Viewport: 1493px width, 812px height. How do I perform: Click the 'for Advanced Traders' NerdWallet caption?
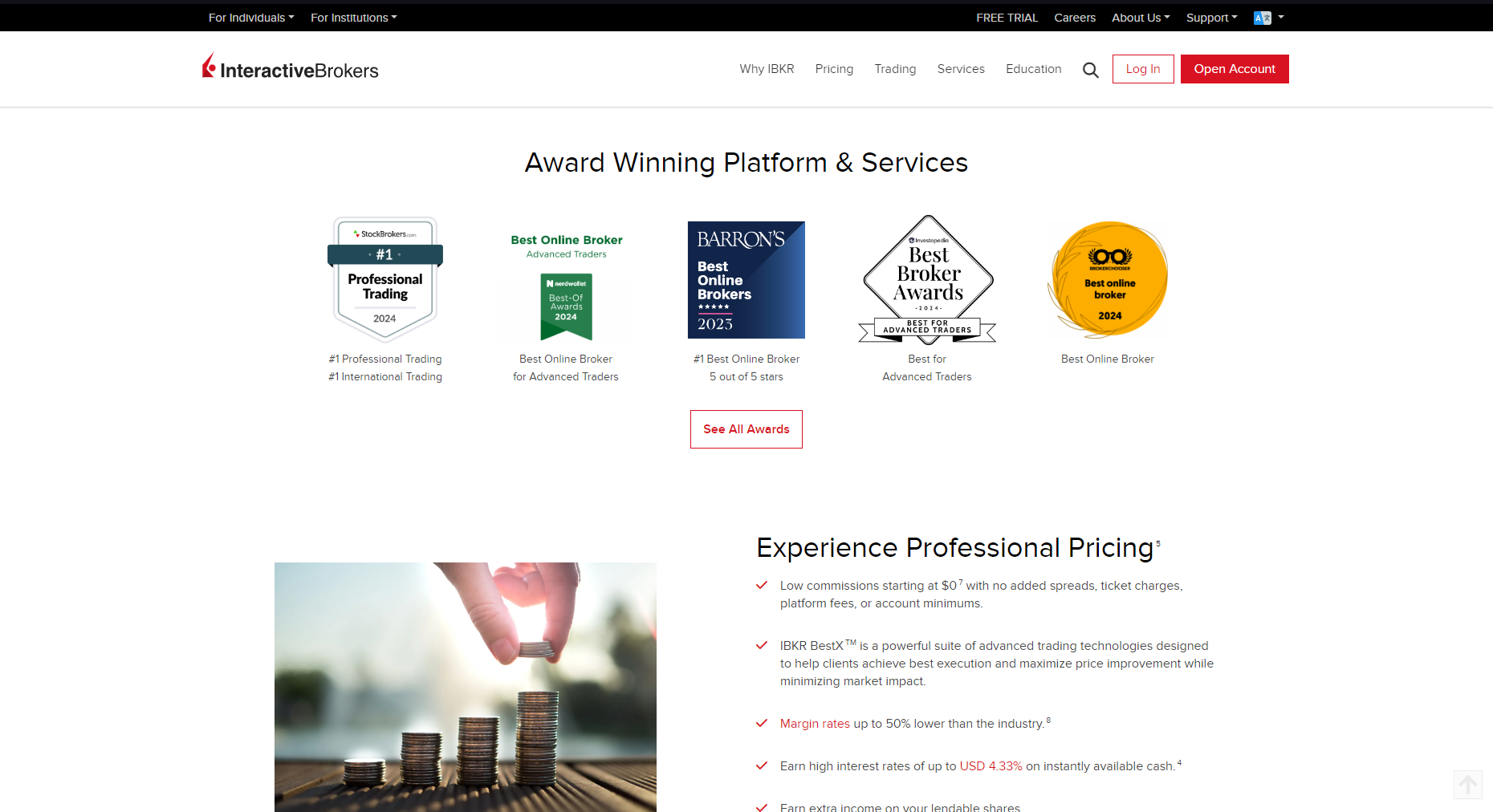[566, 376]
